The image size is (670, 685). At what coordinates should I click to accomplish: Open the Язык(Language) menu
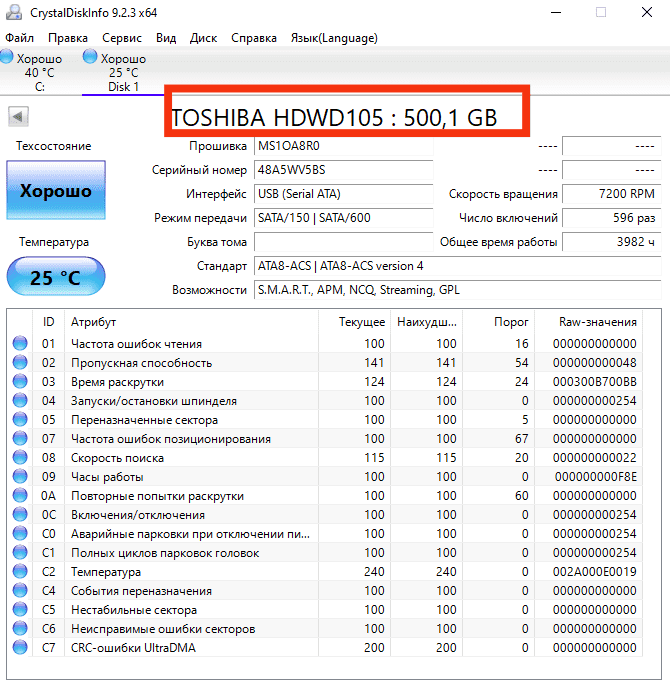click(334, 38)
